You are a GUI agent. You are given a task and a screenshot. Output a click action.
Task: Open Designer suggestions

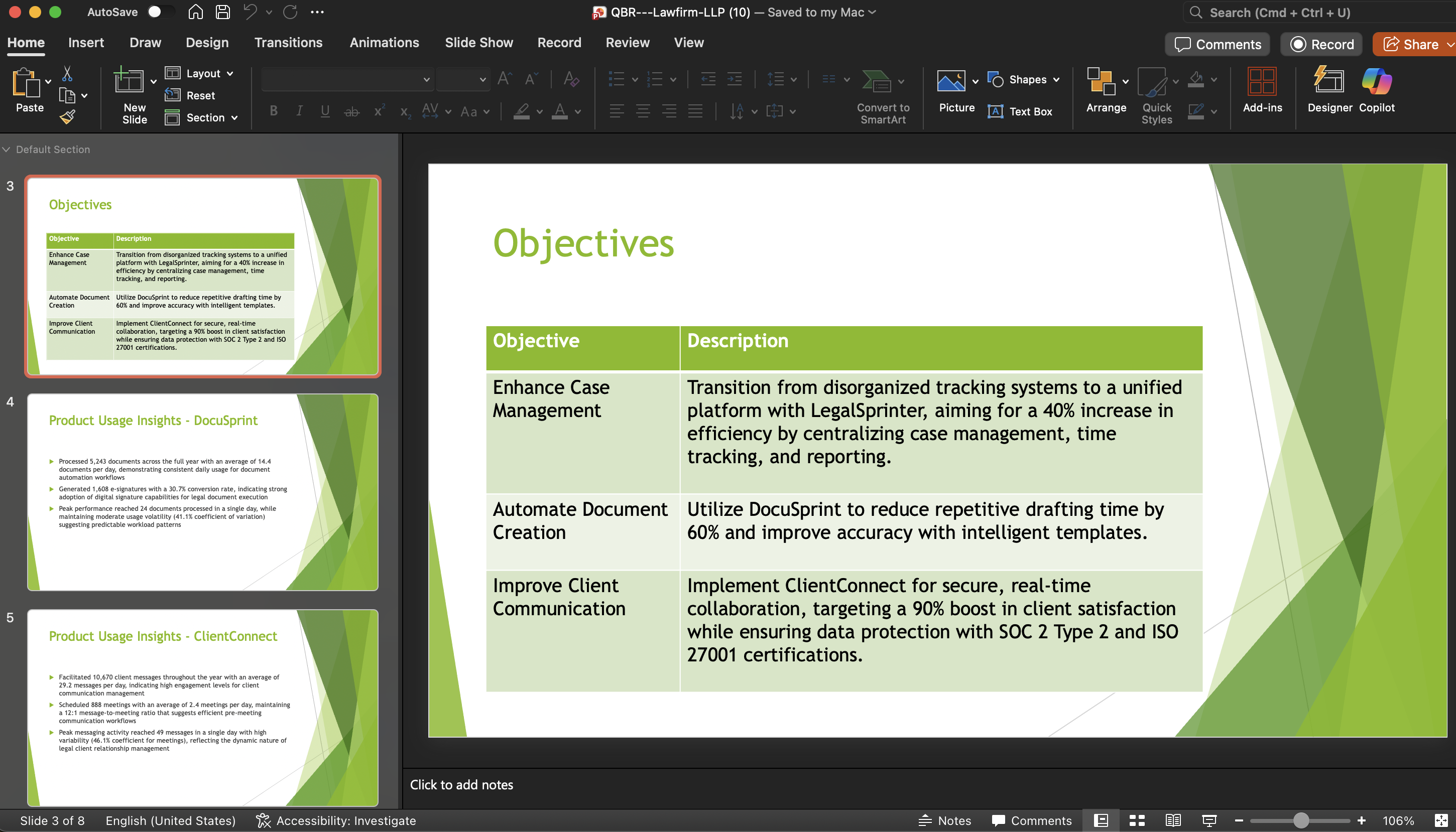pyautogui.click(x=1328, y=90)
